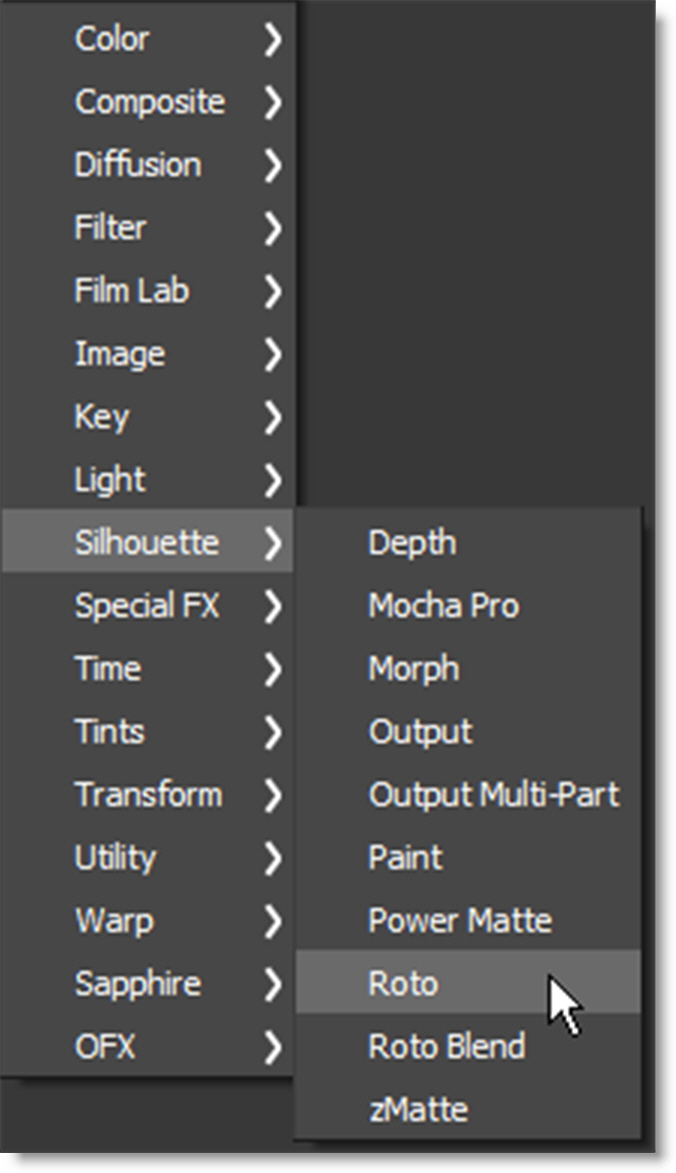The width and height of the screenshot is (676, 1173).
Task: Expand the Filter submenu arrow
Action: [x=272, y=229]
